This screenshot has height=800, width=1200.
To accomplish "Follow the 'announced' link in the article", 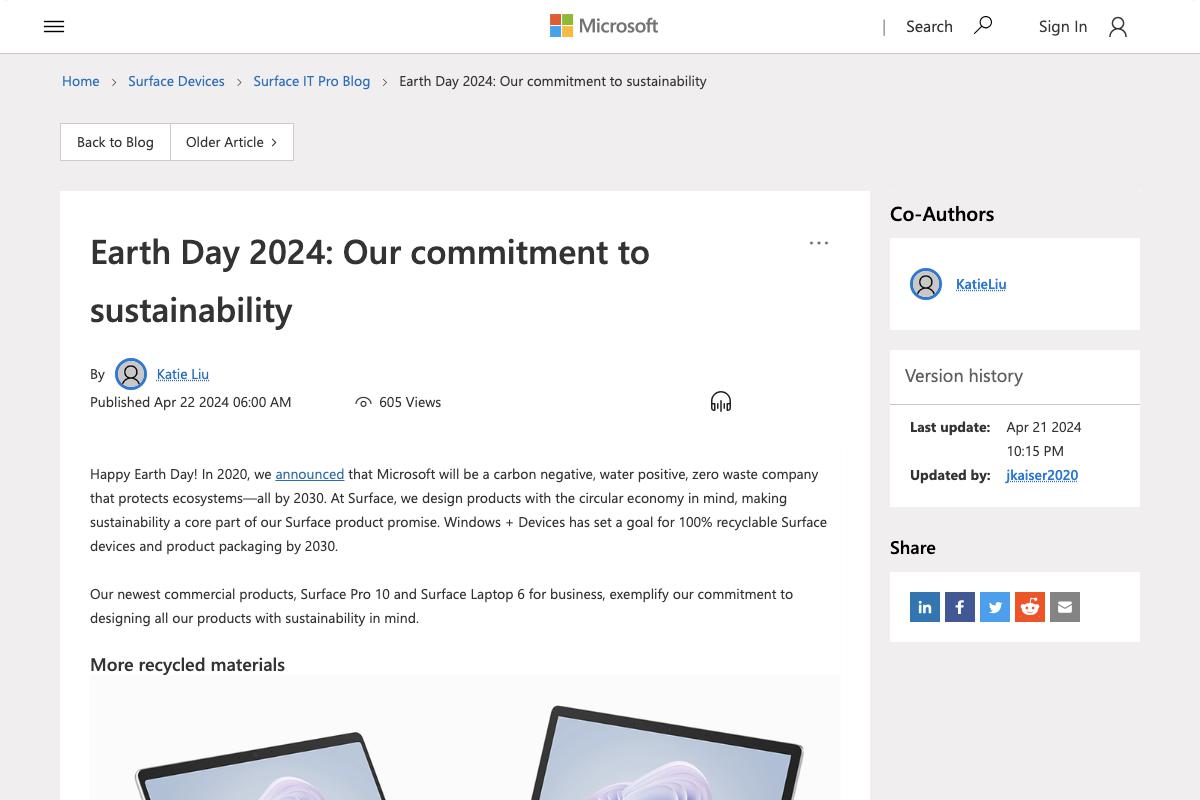I will [x=310, y=474].
